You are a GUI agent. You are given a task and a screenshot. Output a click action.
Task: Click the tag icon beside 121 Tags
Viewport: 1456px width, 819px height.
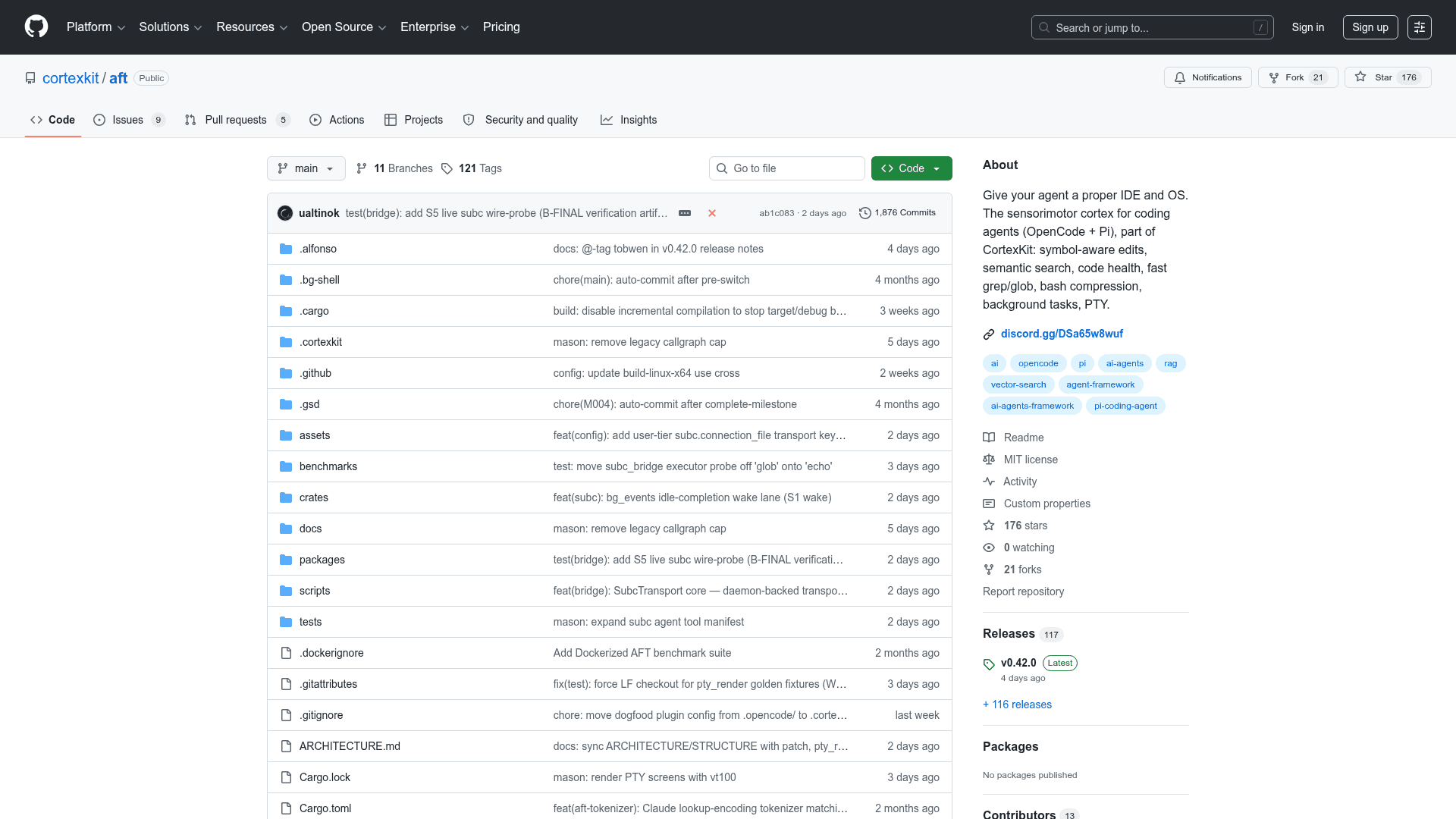447,168
